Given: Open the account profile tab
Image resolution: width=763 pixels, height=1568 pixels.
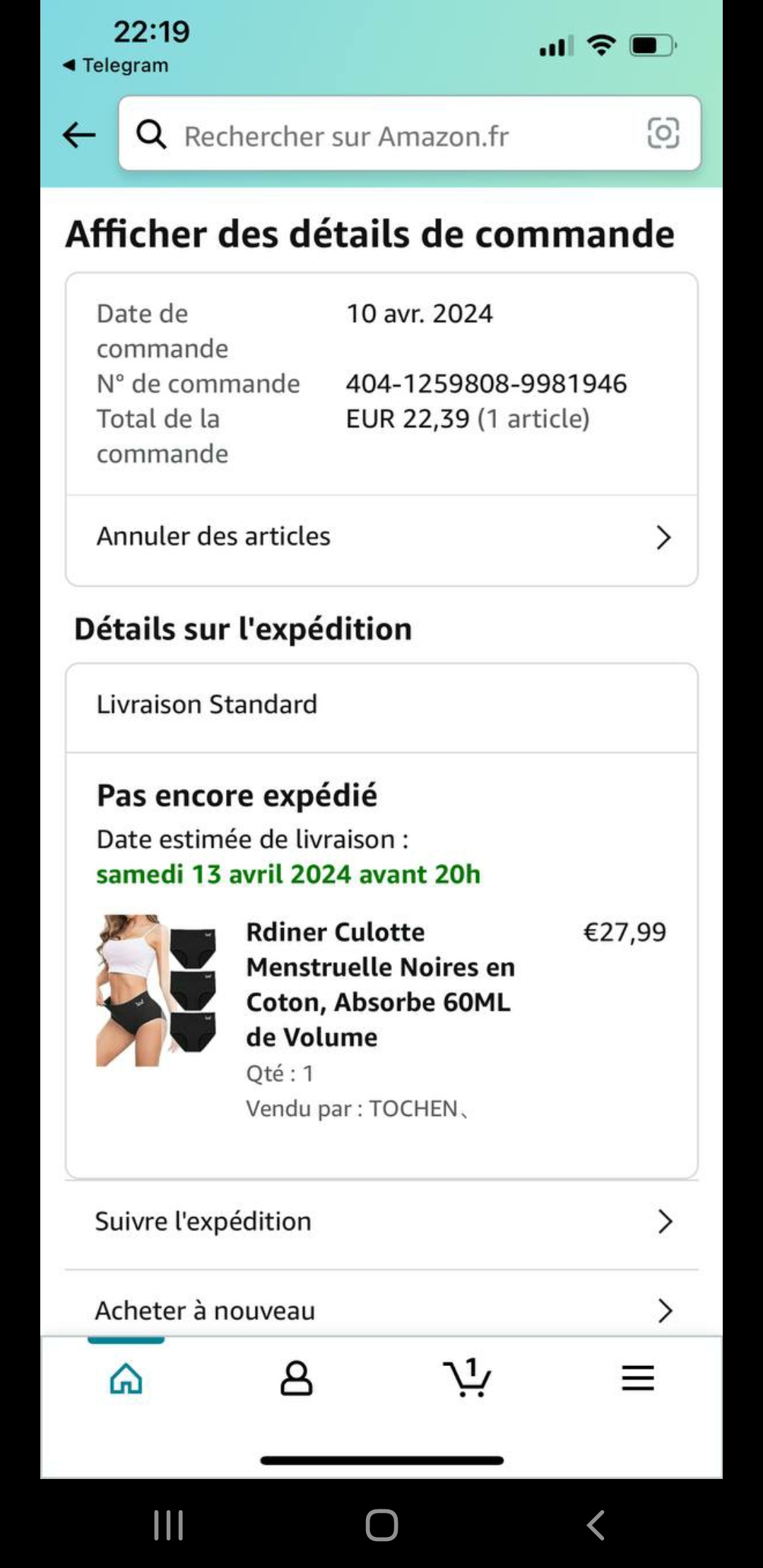Looking at the screenshot, I should tap(296, 1377).
